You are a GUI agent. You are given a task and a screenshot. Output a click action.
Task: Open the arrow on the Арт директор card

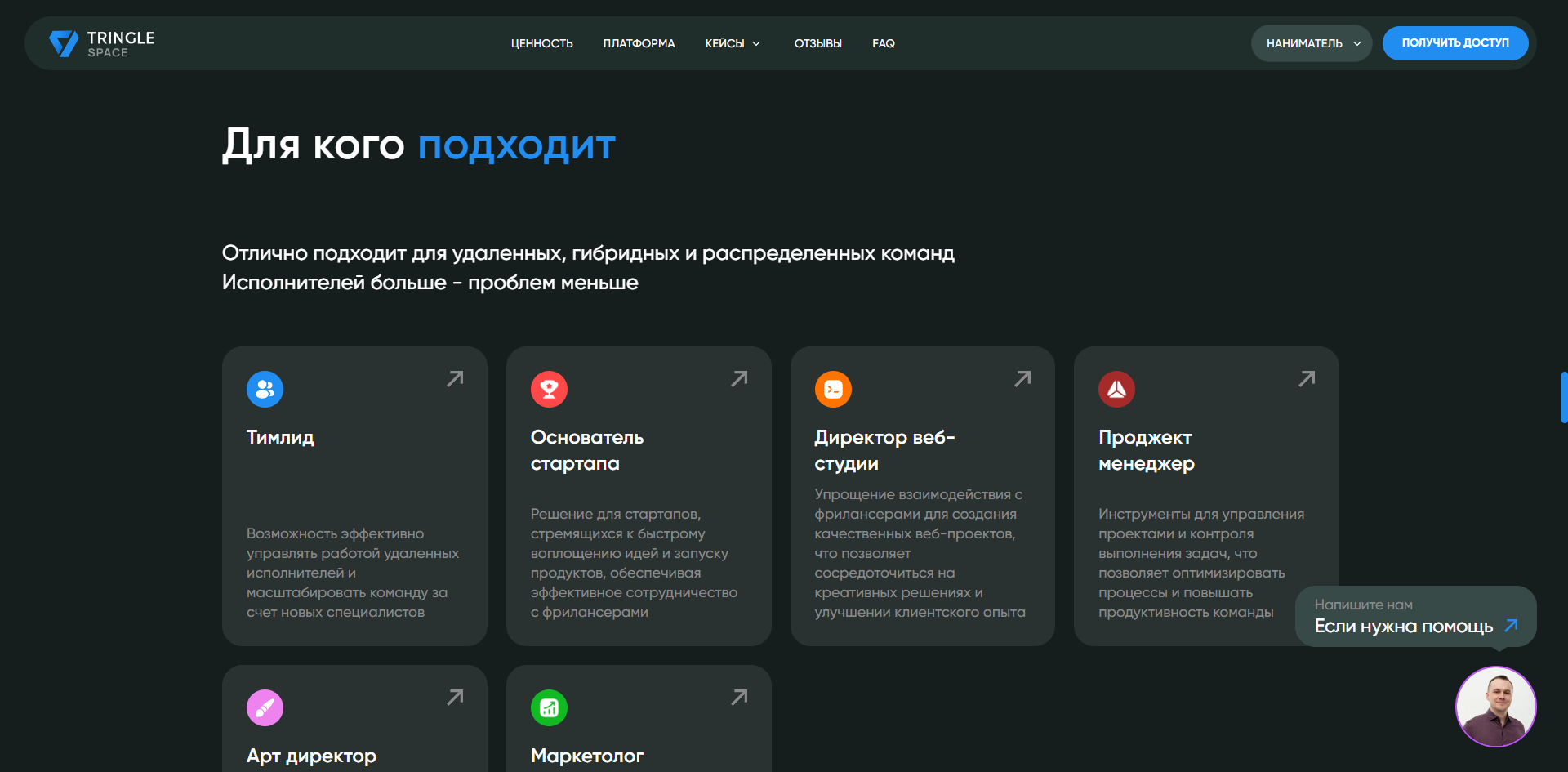455,697
